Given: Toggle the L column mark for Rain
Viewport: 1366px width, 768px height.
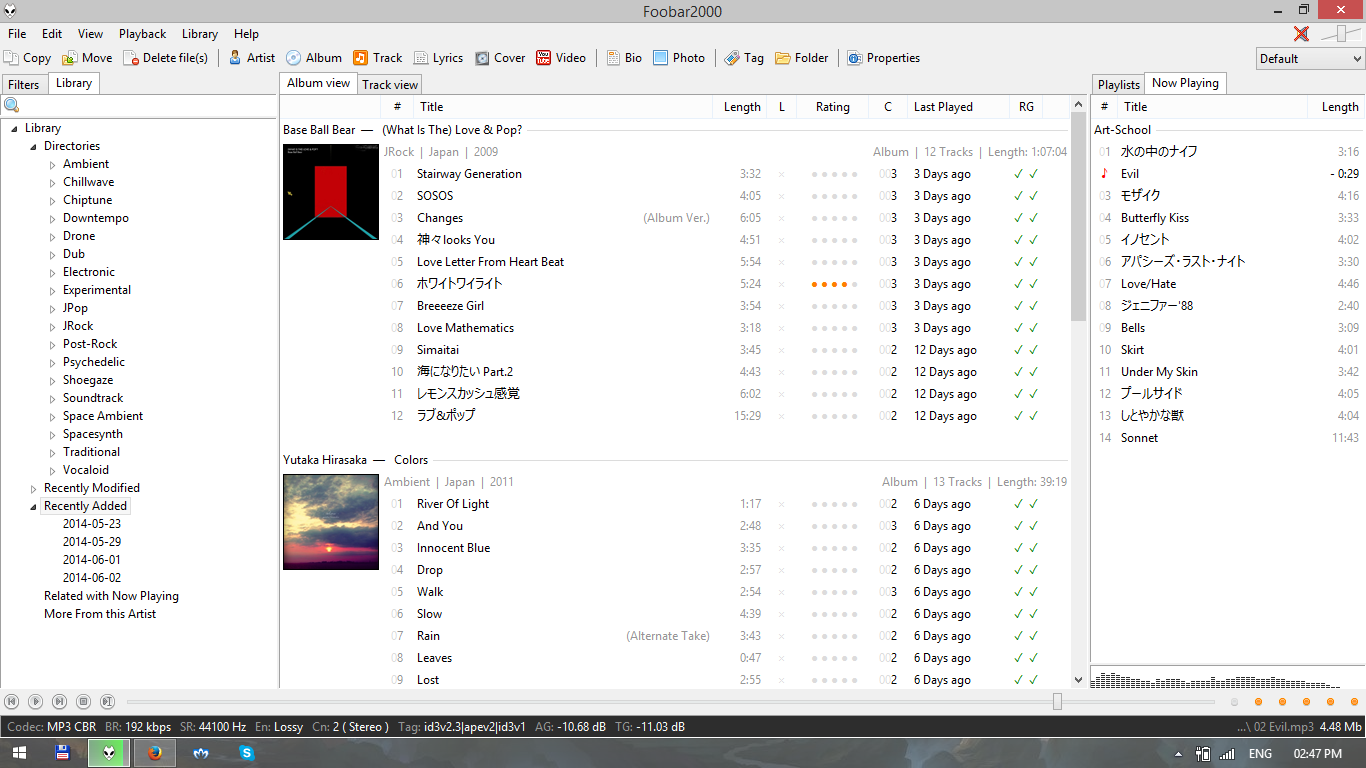Looking at the screenshot, I should 781,636.
